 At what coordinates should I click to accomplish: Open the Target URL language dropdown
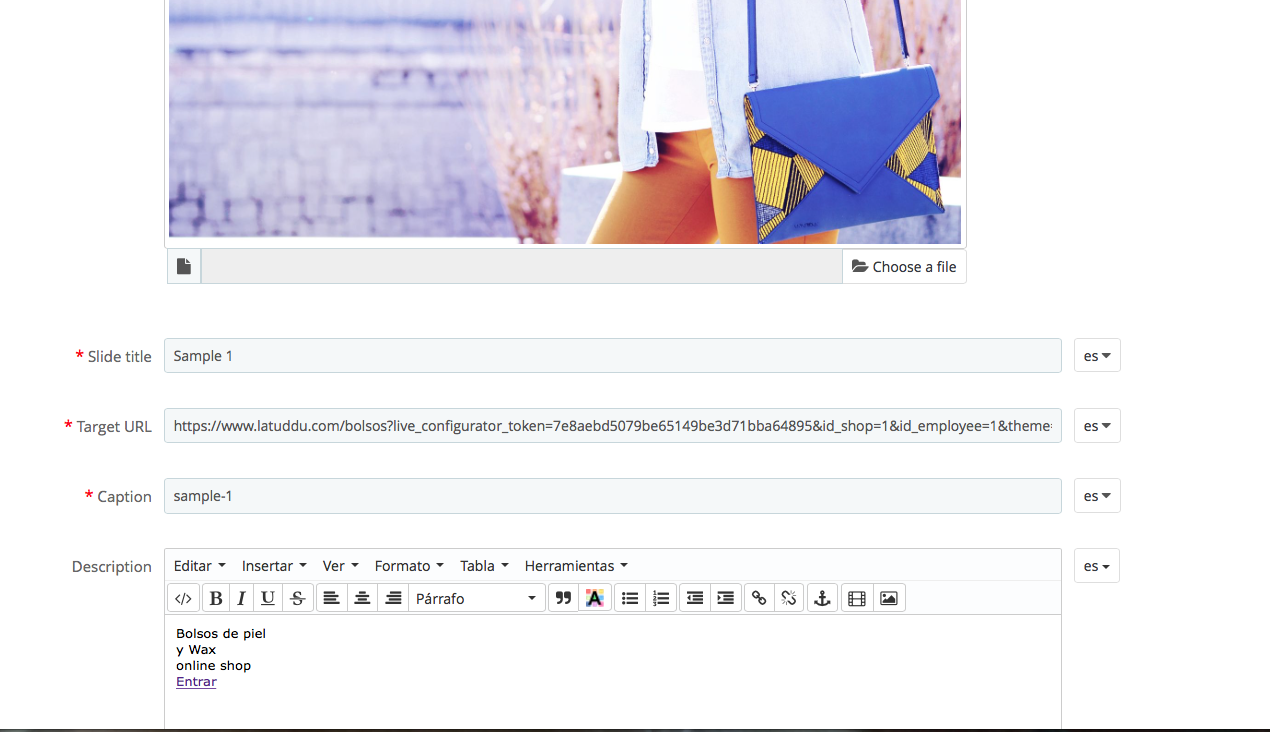tap(1097, 425)
